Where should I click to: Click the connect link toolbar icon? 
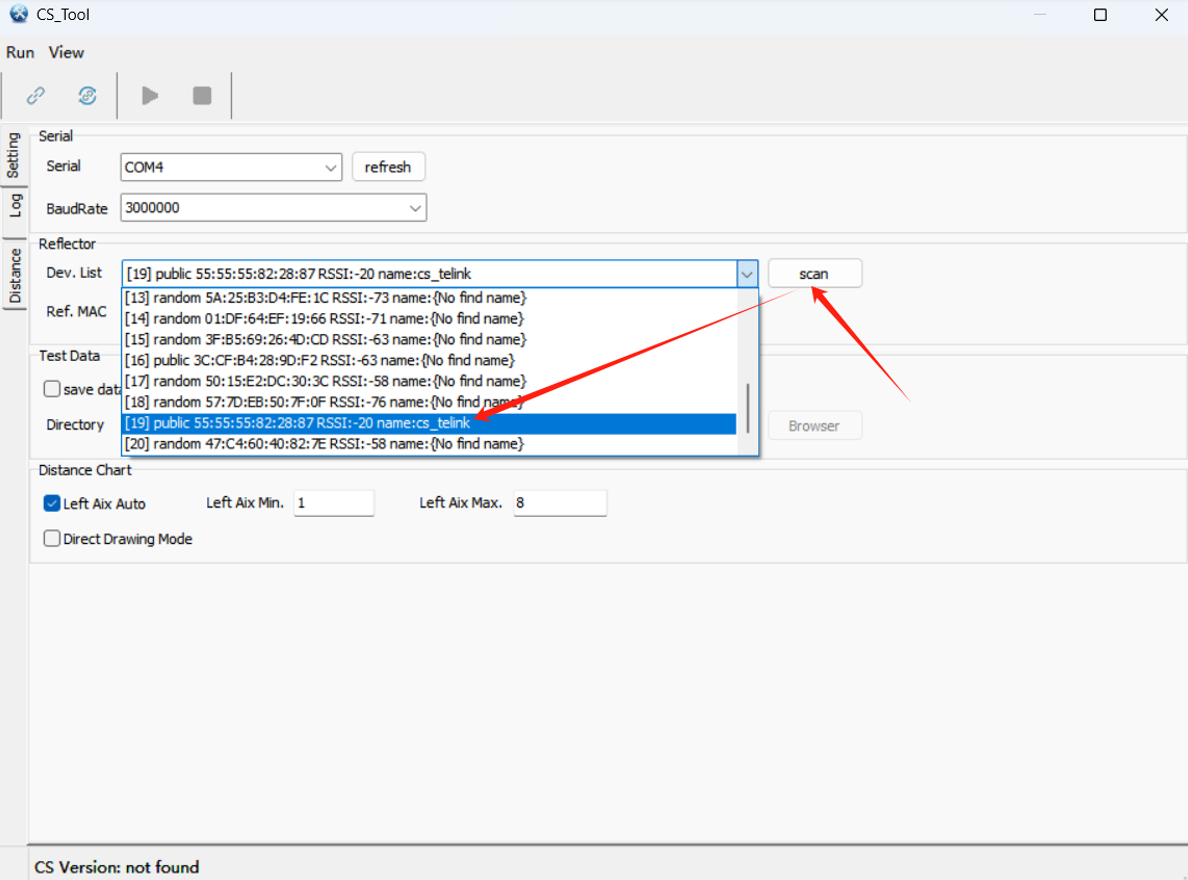[x=36, y=95]
